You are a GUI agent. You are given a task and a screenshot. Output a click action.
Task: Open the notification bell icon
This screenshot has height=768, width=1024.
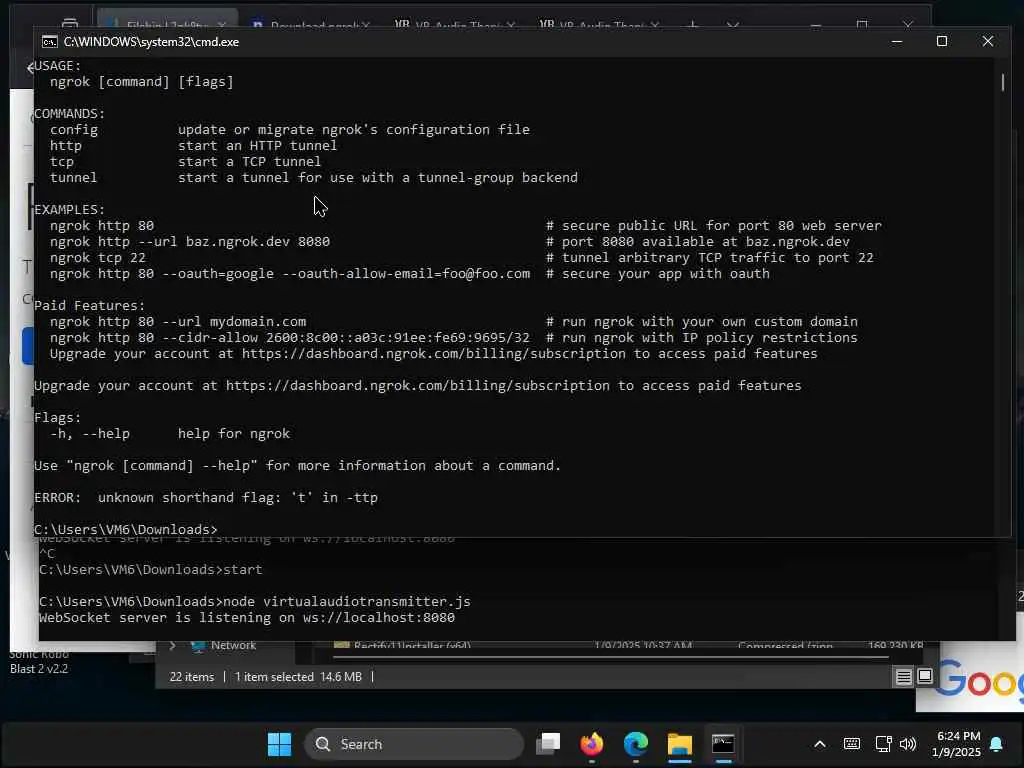tap(997, 744)
